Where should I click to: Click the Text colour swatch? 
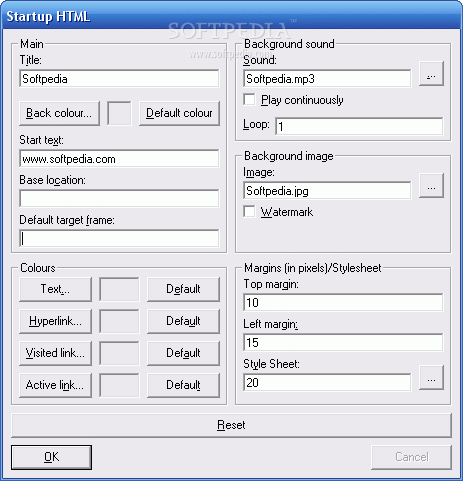[119, 289]
